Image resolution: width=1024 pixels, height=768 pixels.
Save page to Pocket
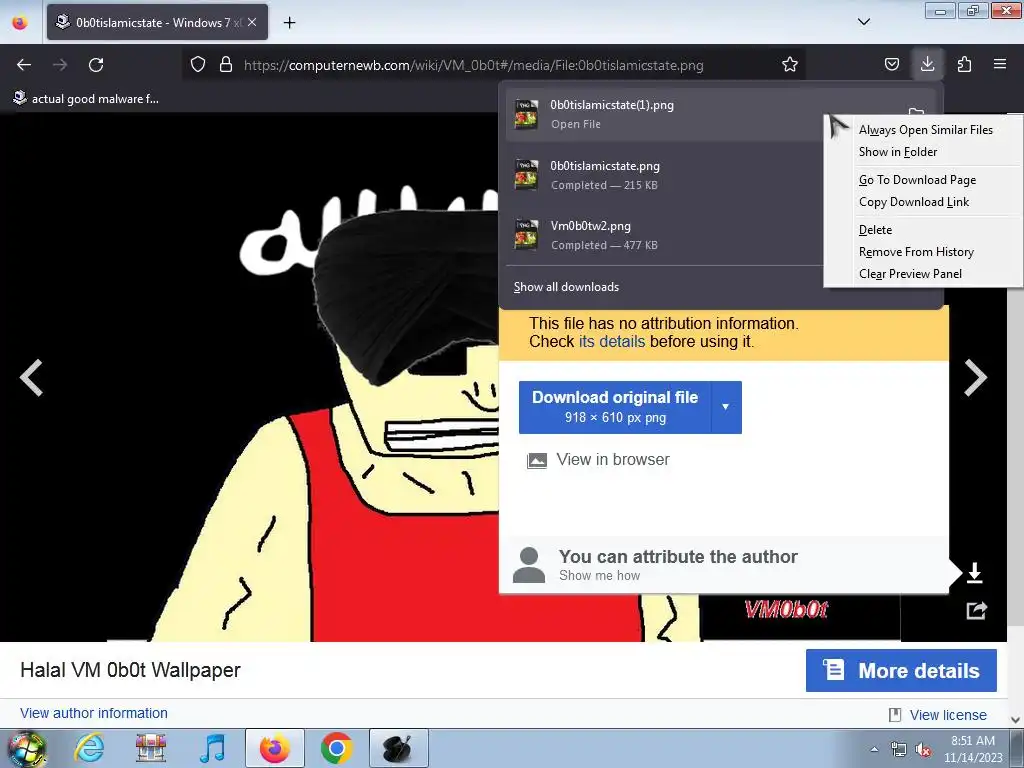(891, 64)
